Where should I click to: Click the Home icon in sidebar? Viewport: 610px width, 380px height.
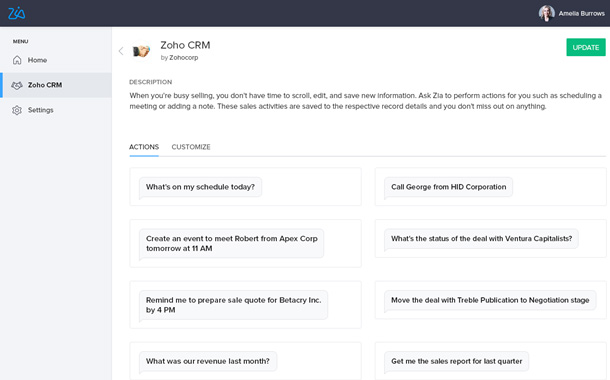coord(17,60)
